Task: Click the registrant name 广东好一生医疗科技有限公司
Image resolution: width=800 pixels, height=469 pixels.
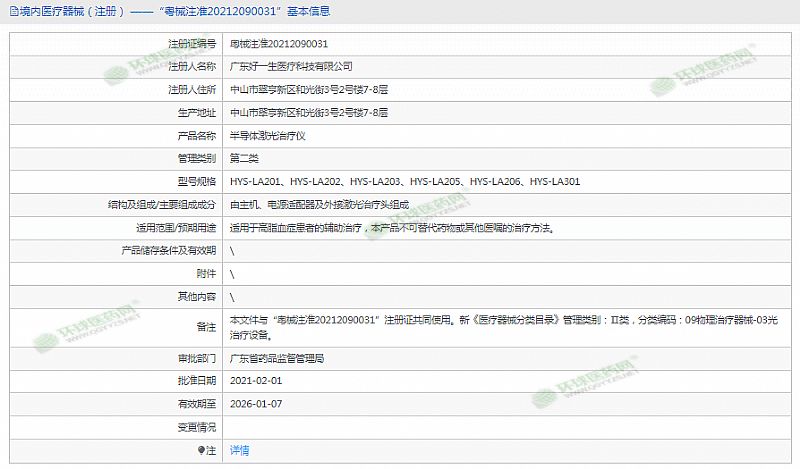Action: click(x=291, y=67)
